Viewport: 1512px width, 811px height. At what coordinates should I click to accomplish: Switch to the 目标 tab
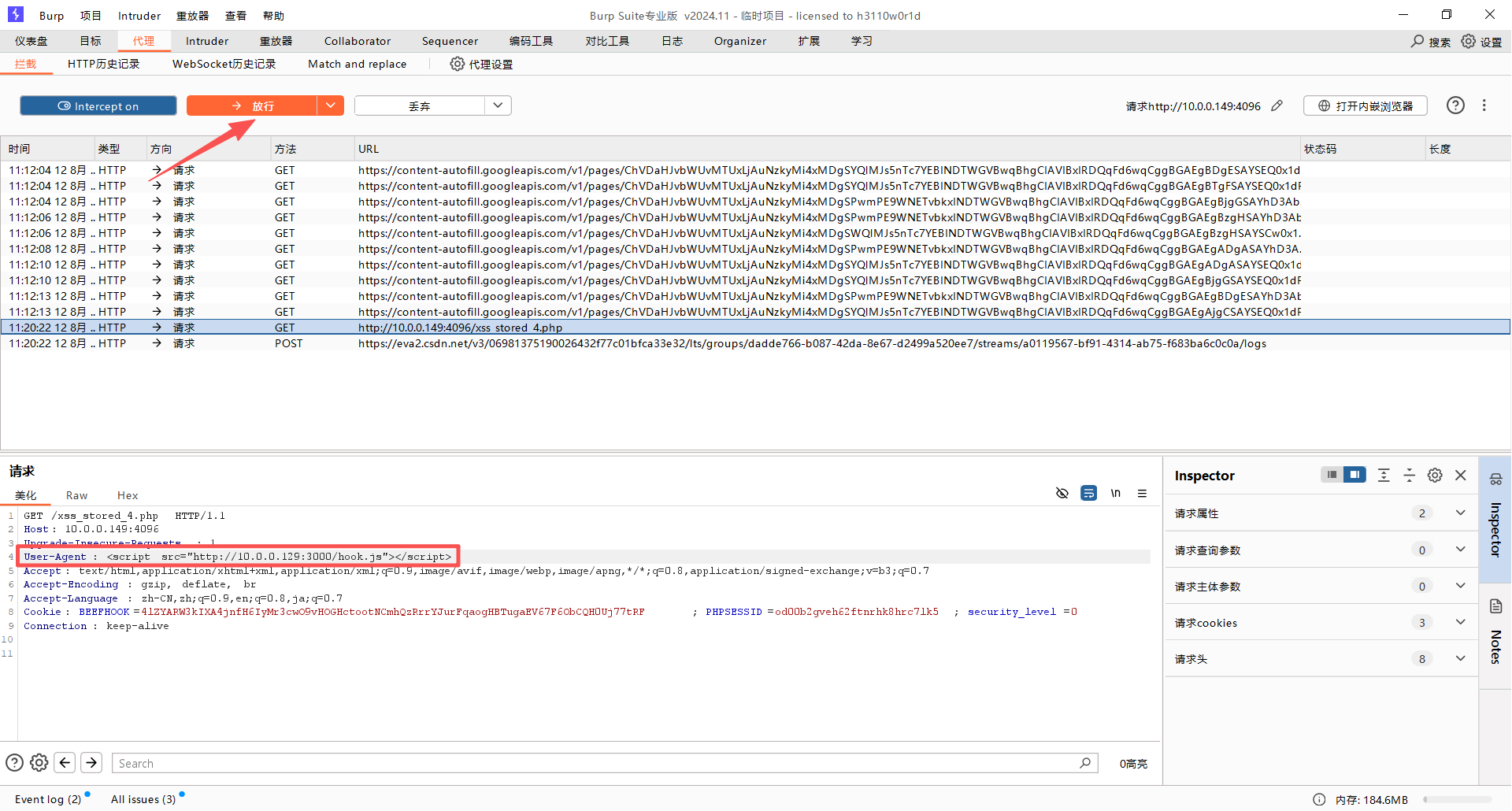[91, 41]
